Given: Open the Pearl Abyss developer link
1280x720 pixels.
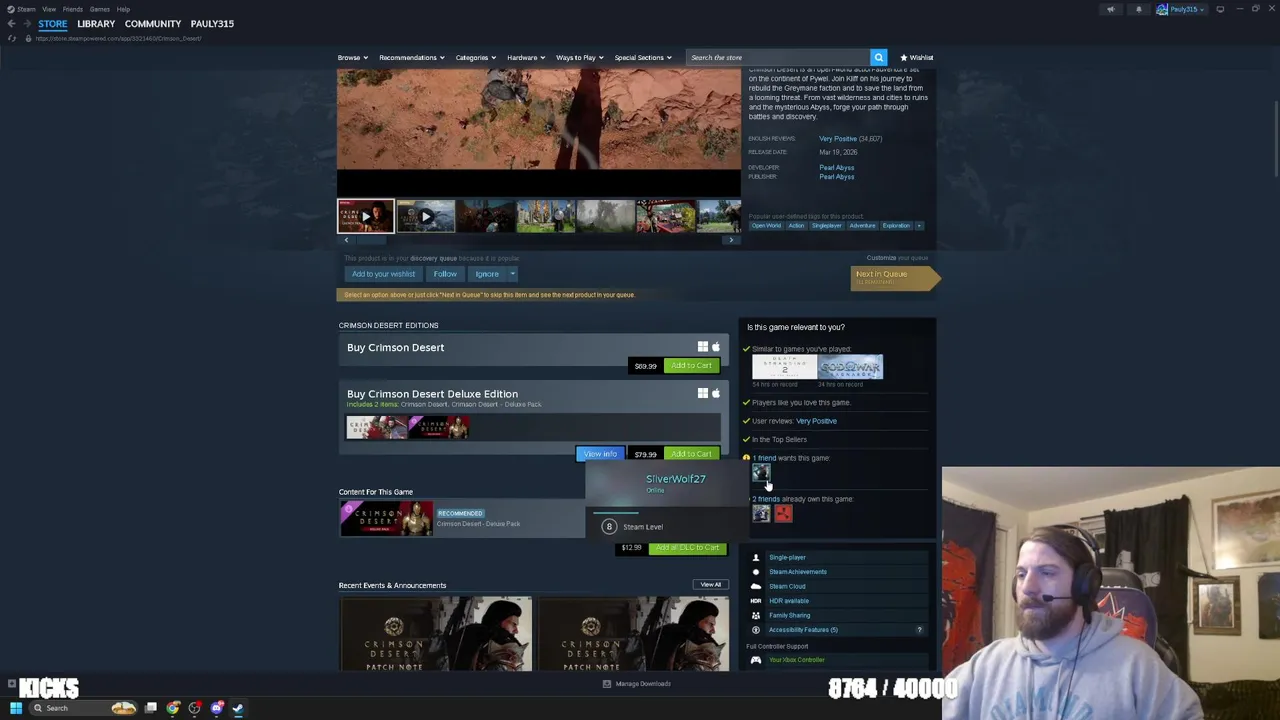Looking at the screenshot, I should coord(836,168).
